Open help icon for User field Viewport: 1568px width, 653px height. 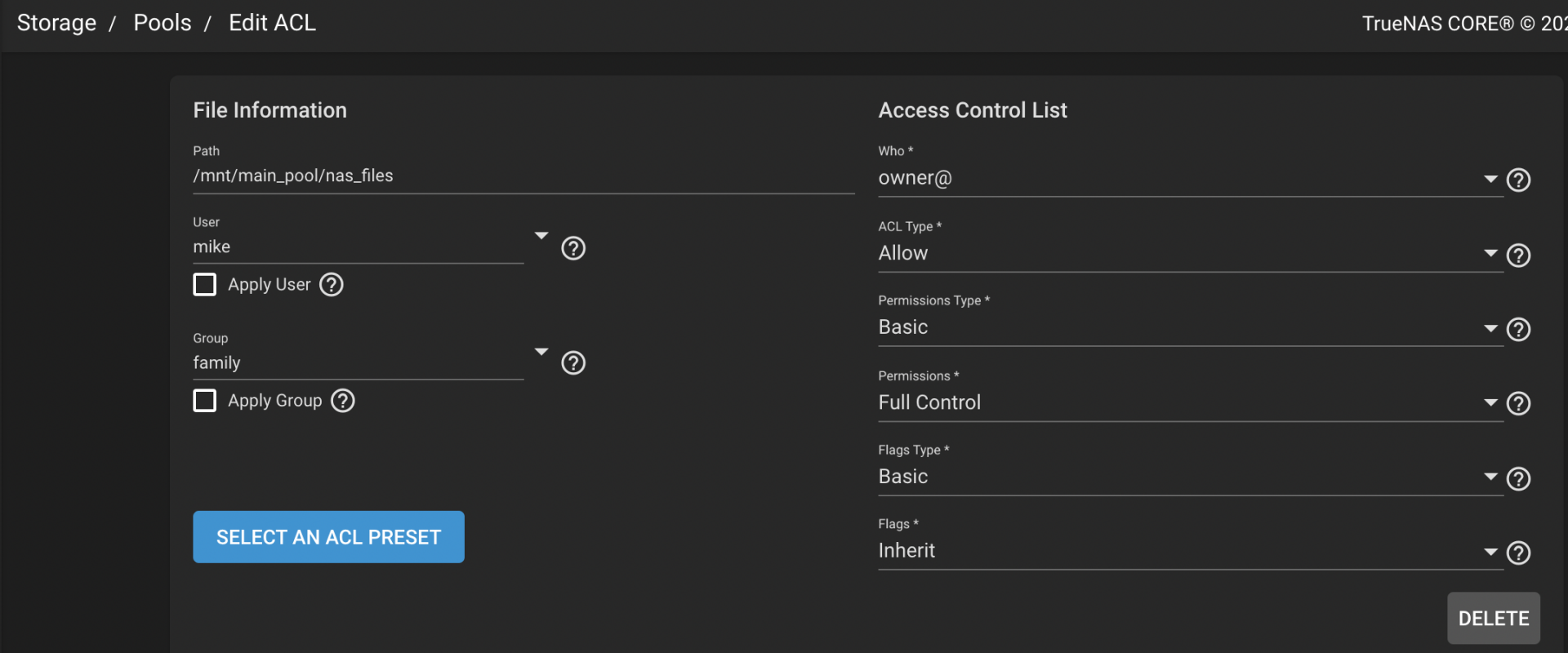pos(573,248)
